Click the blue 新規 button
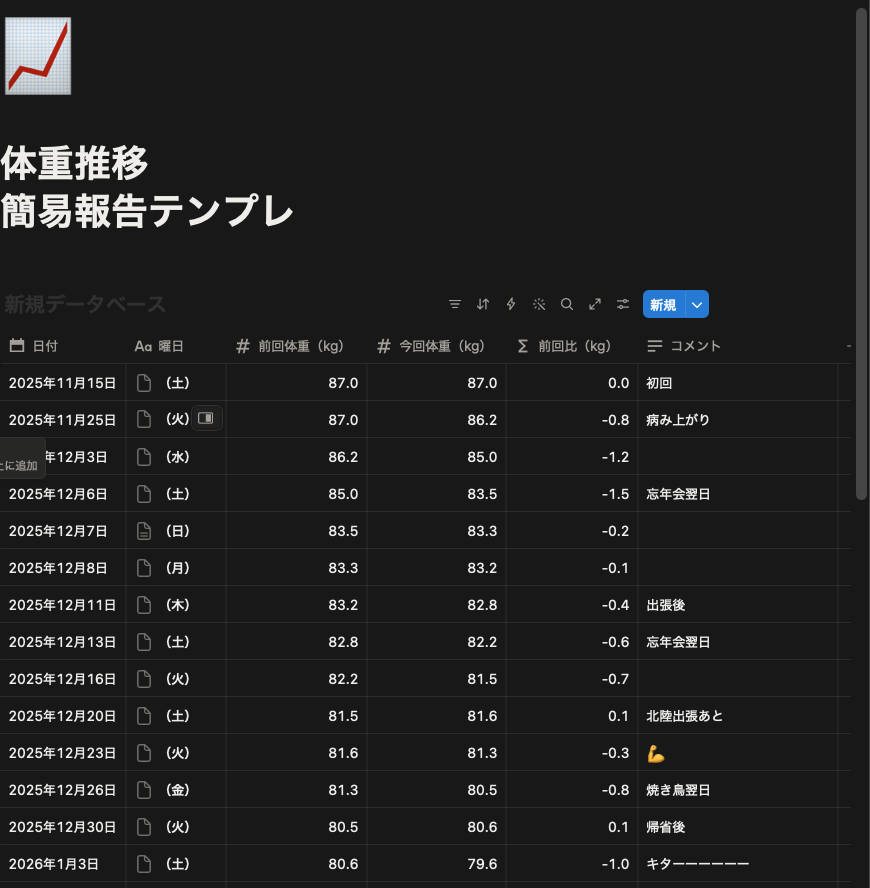Screen dimensions: 870x888 click(x=663, y=305)
